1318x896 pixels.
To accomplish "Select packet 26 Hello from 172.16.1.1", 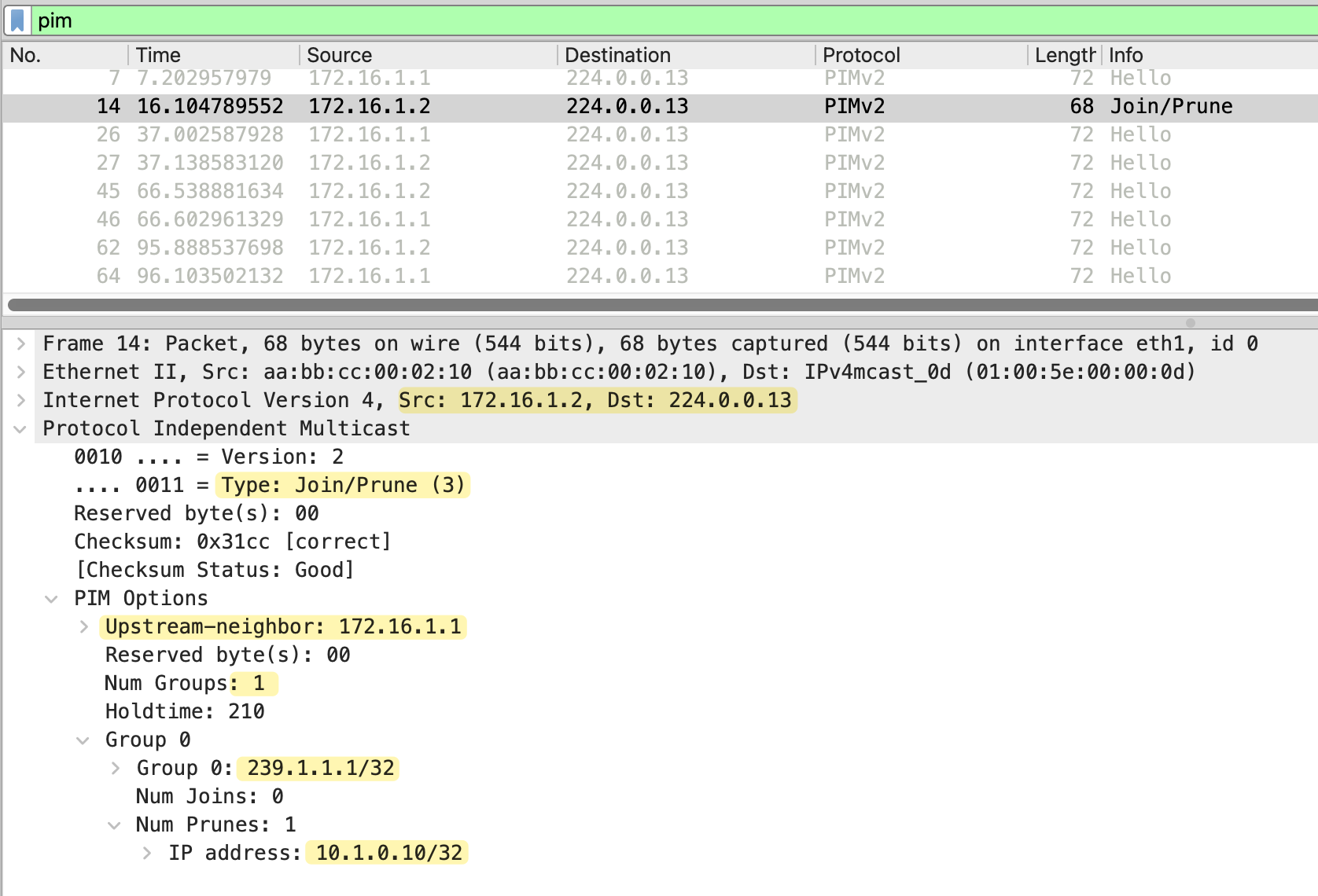I will coord(629,134).
